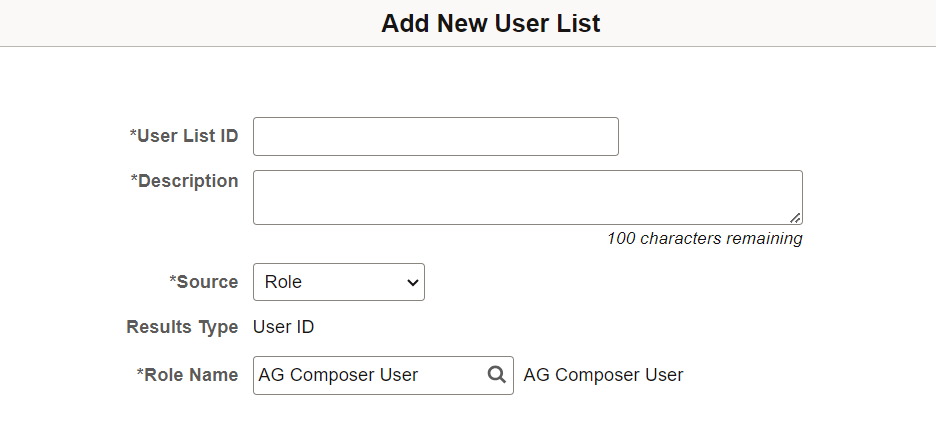936x431 pixels.
Task: Focus the Description text area
Action: [x=527, y=197]
